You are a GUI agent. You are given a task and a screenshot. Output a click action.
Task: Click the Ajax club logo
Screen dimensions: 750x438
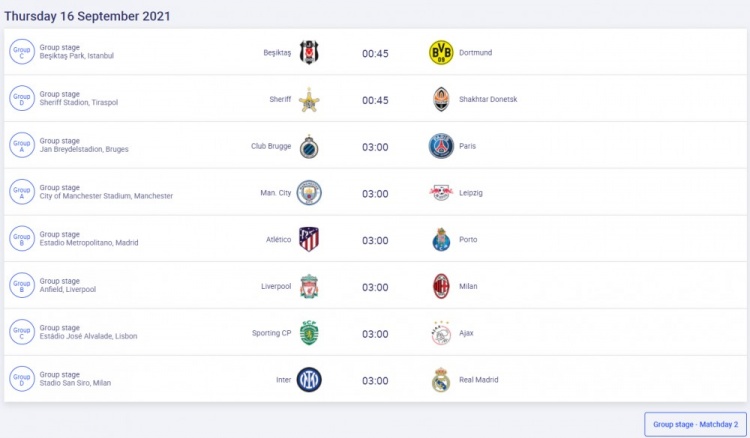click(x=441, y=333)
